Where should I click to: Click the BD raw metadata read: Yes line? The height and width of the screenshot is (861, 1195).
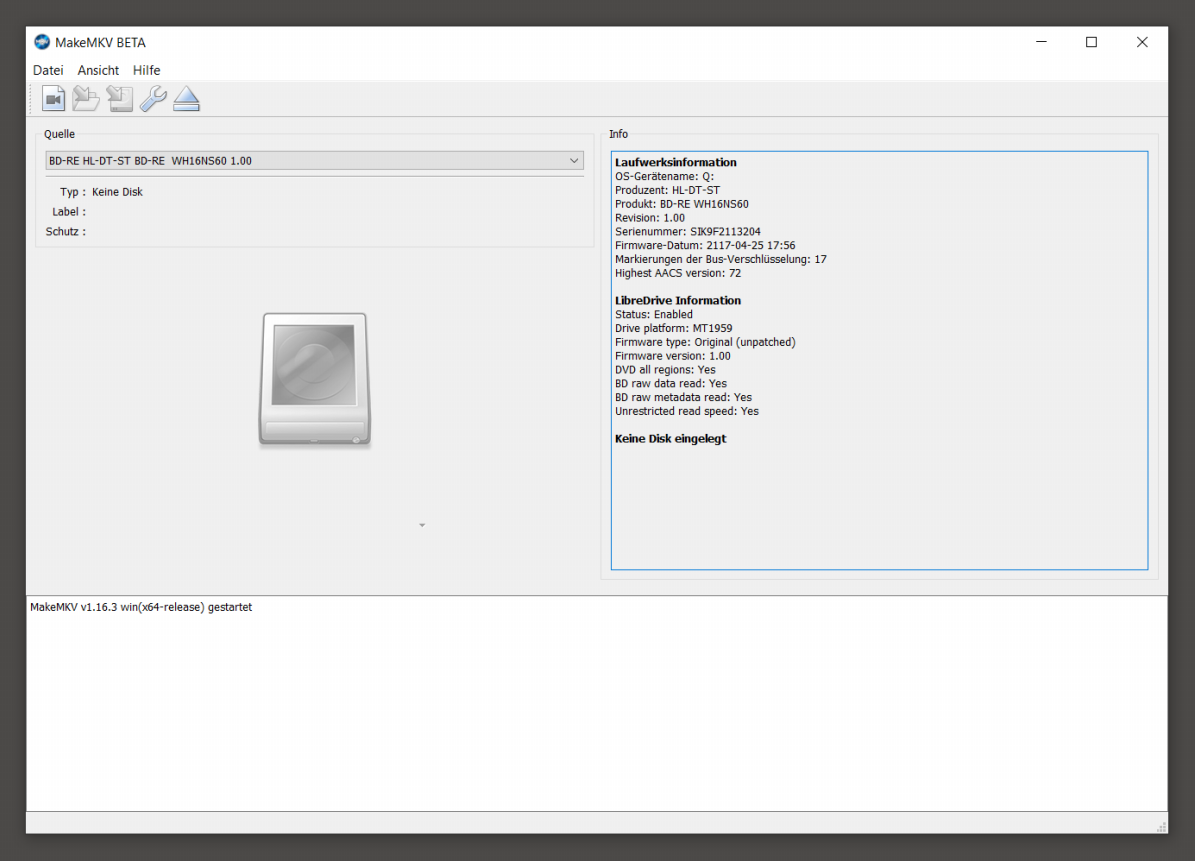coord(683,397)
